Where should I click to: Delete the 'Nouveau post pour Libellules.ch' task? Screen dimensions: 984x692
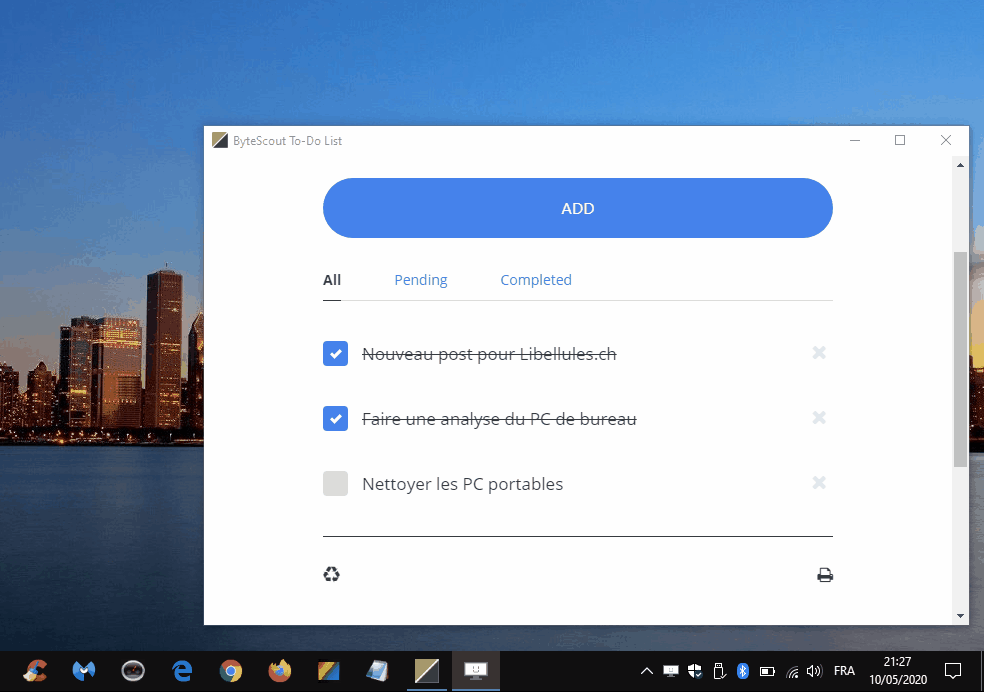point(819,353)
